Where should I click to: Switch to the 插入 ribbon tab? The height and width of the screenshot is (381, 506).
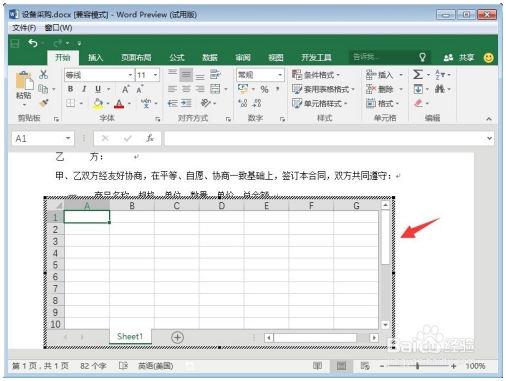pos(95,57)
